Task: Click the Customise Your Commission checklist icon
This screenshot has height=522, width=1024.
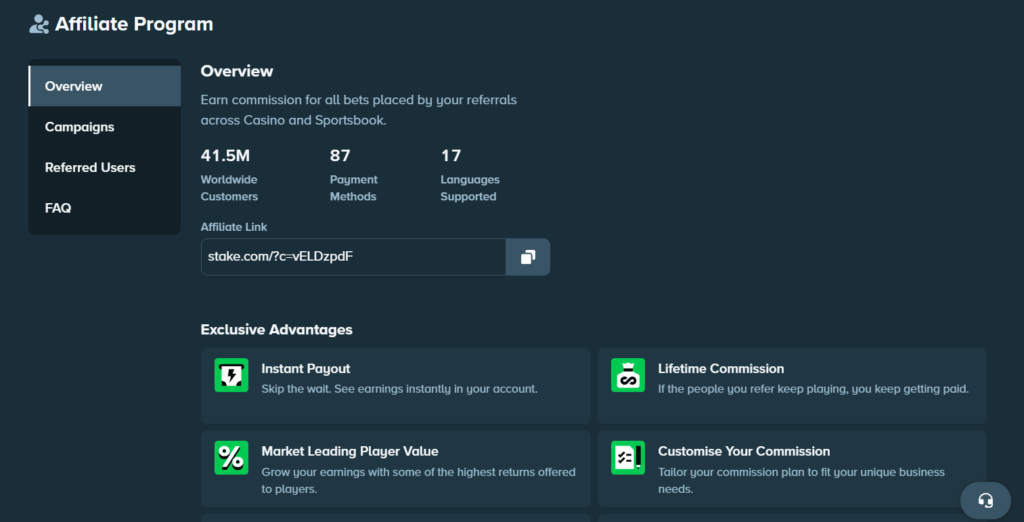Action: 628,457
